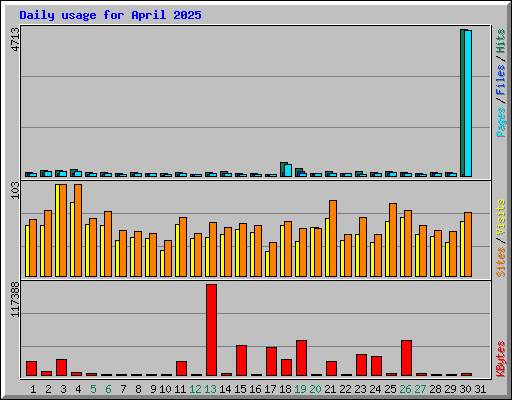The height and width of the screenshot is (400, 512).
Task: Click day 13 on the date axis
Action: click(x=210, y=389)
